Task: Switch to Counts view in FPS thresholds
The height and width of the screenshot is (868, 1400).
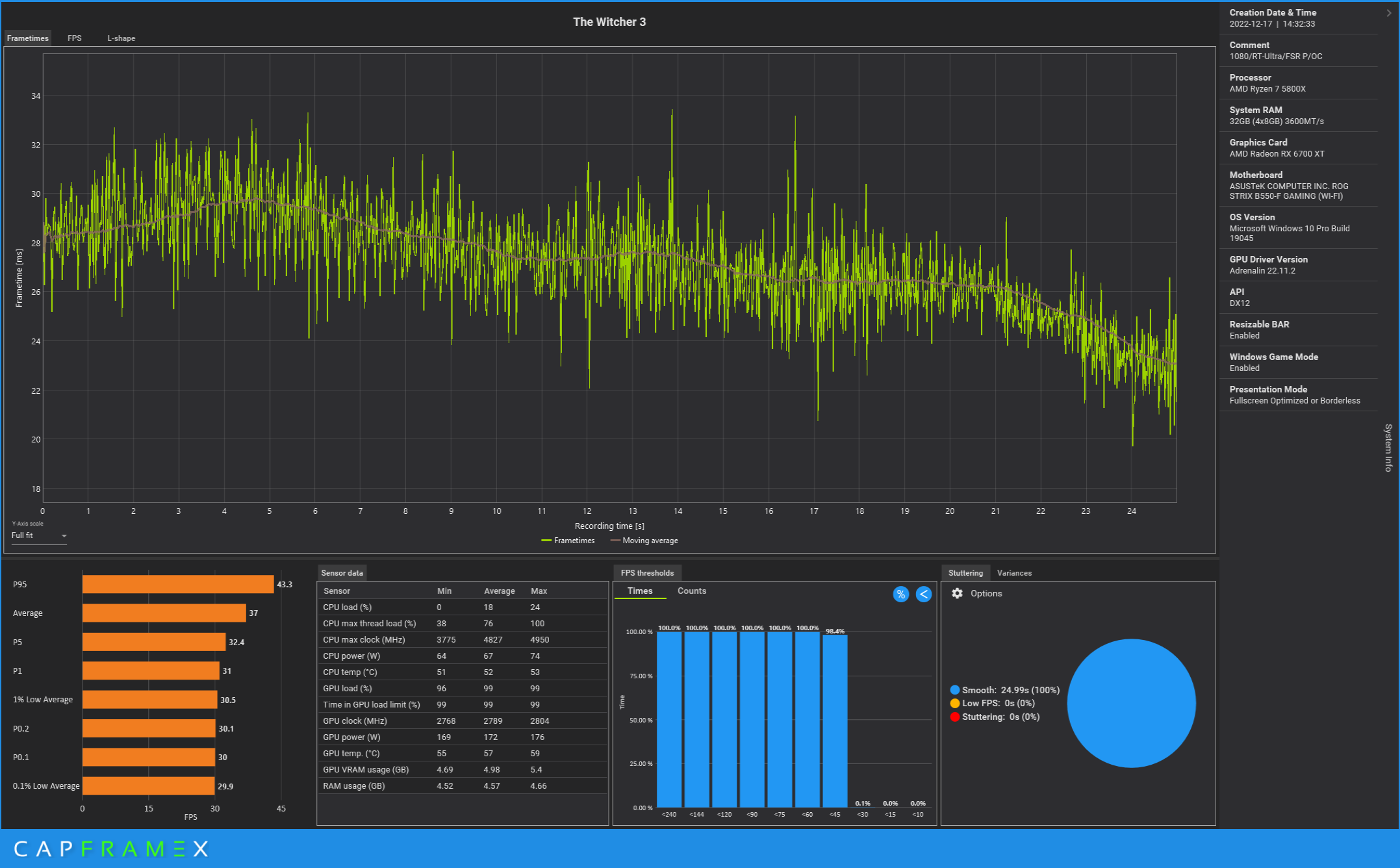Action: click(691, 591)
